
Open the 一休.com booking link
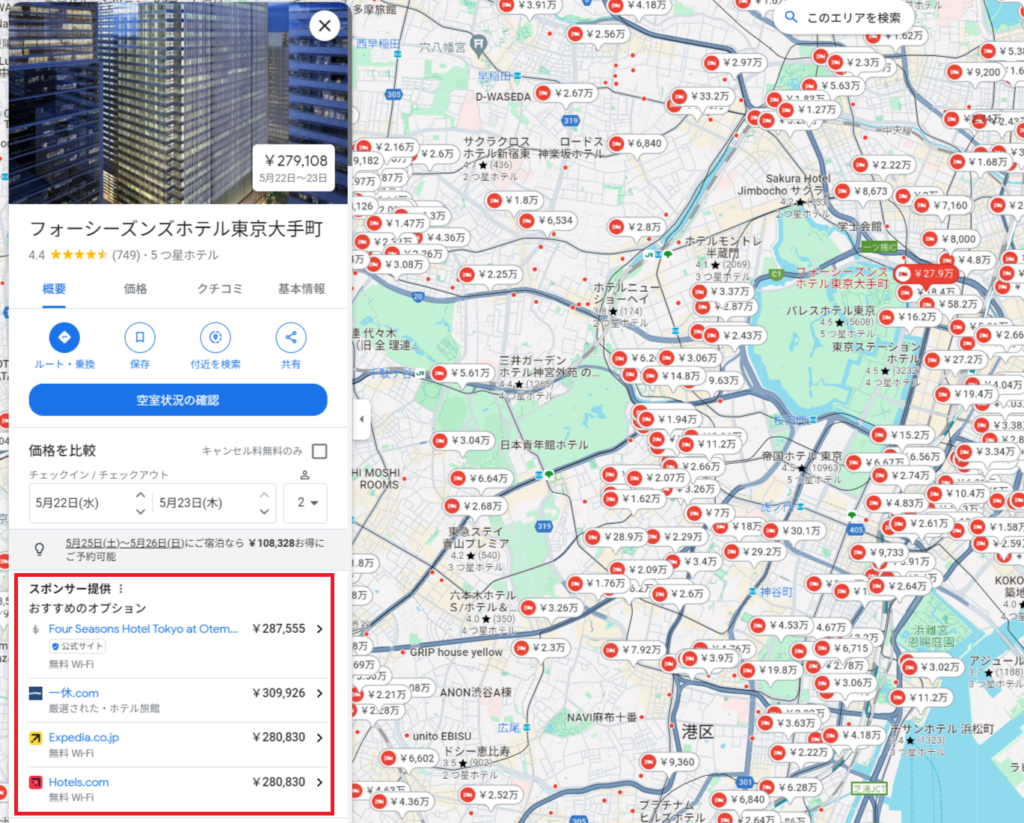[x=74, y=693]
